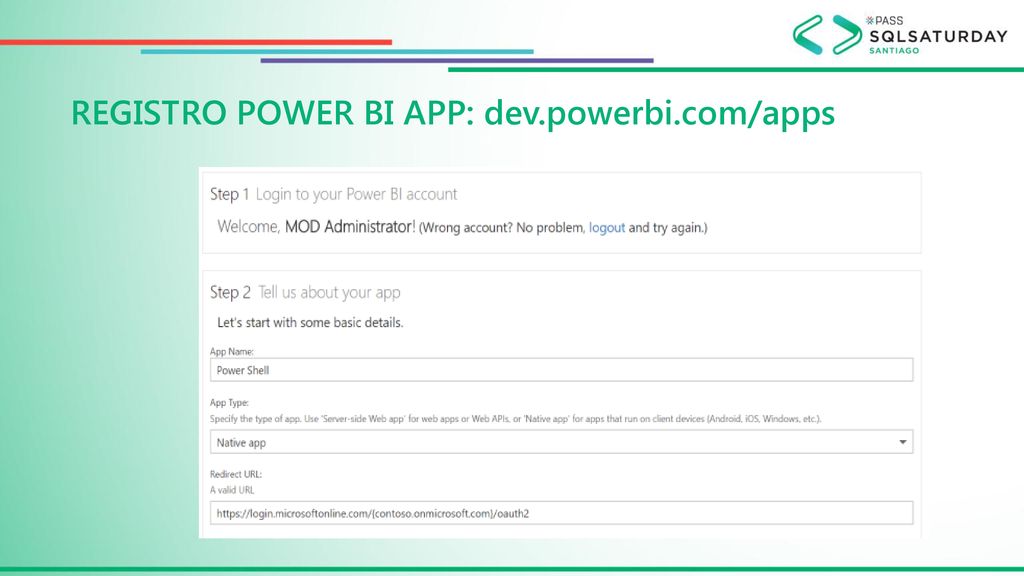The height and width of the screenshot is (576, 1024).
Task: Click the app type description text
Action: tap(515, 419)
